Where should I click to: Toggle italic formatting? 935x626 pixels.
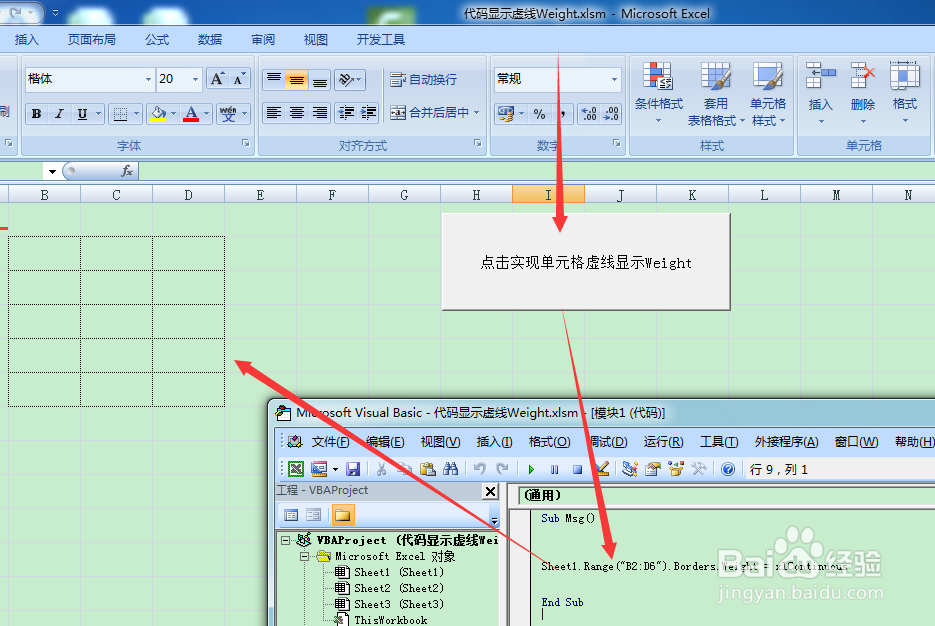pos(60,113)
